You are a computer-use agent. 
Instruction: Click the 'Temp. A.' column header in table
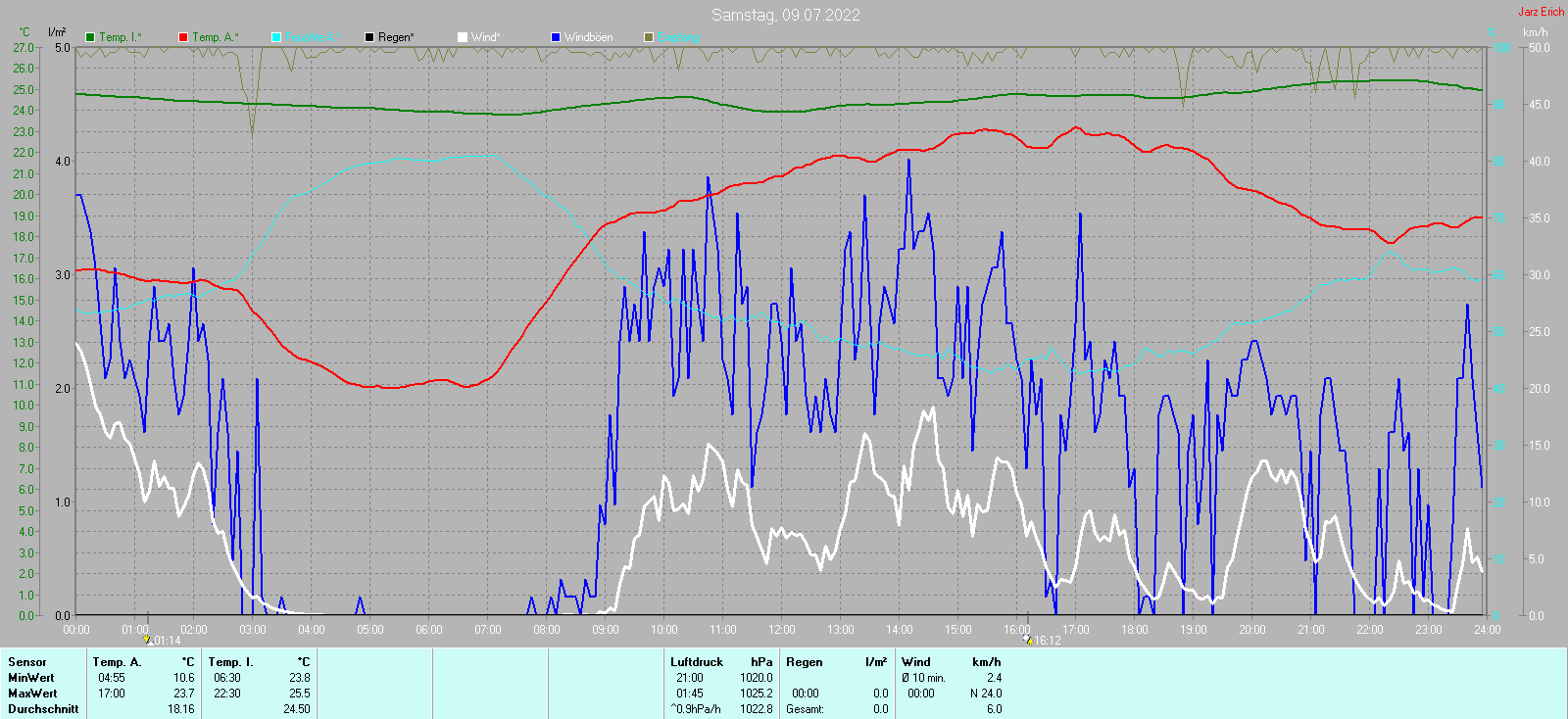tap(118, 662)
